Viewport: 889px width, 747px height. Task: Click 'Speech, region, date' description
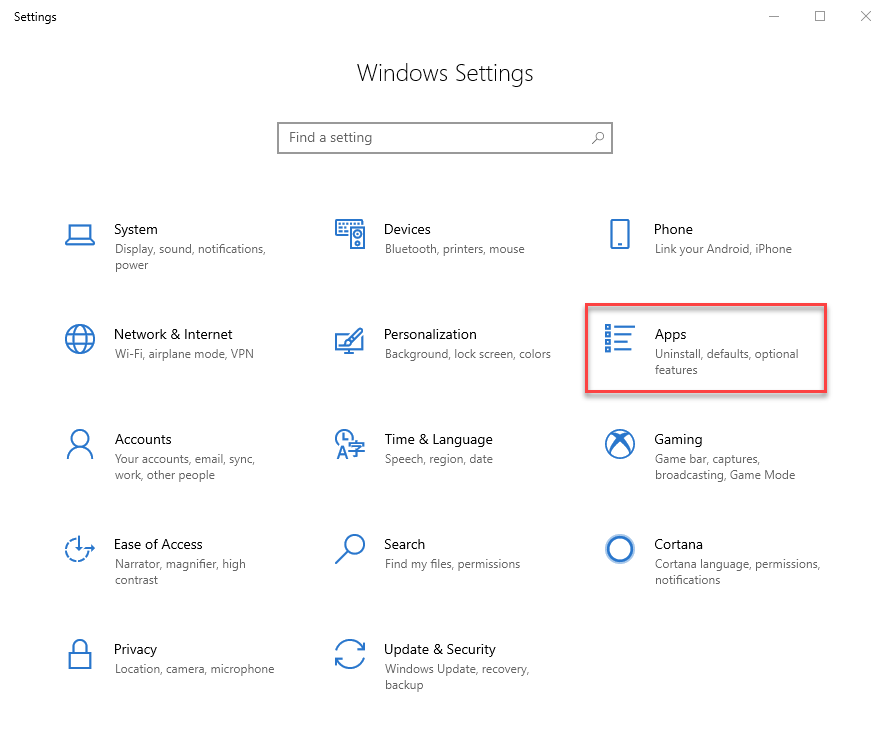tap(439, 459)
